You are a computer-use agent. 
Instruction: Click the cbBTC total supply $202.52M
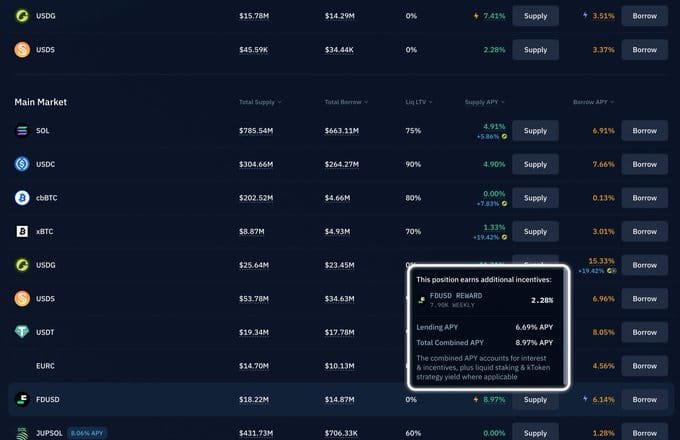(256, 198)
